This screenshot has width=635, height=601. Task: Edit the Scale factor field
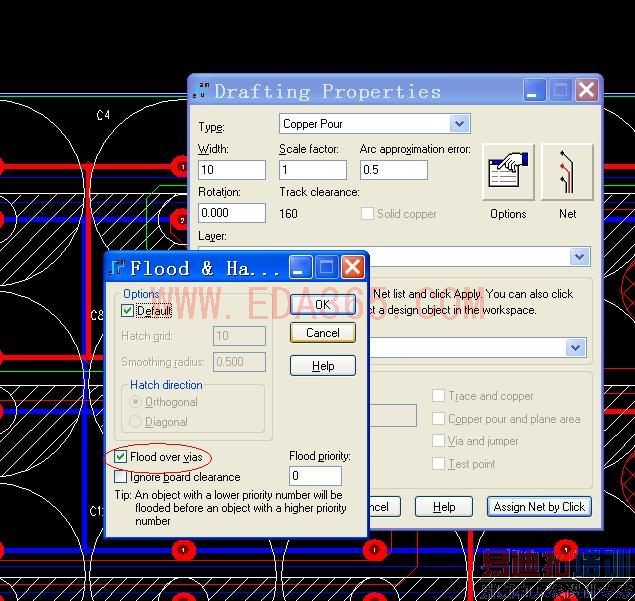click(x=313, y=170)
